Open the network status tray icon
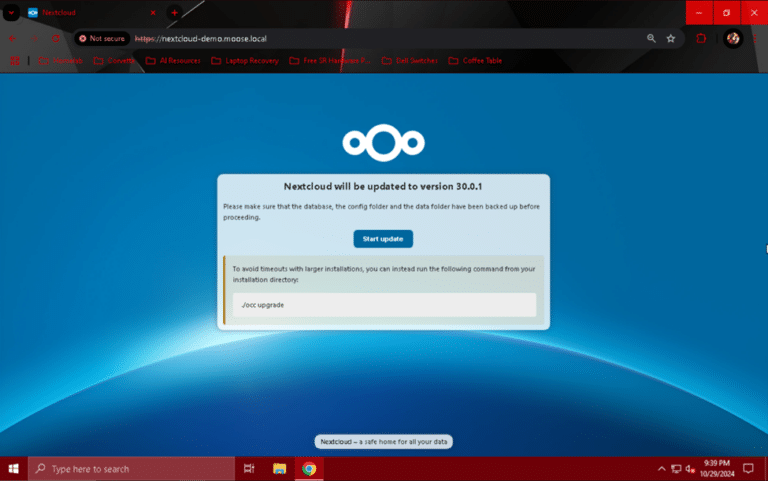This screenshot has height=481, width=768. 676,469
